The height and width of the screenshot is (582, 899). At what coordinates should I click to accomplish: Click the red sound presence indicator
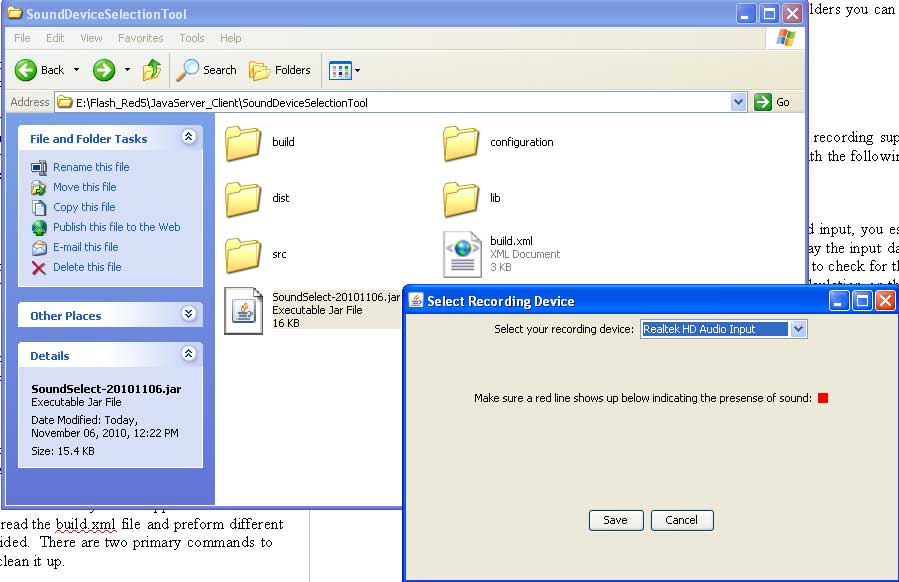click(x=822, y=397)
